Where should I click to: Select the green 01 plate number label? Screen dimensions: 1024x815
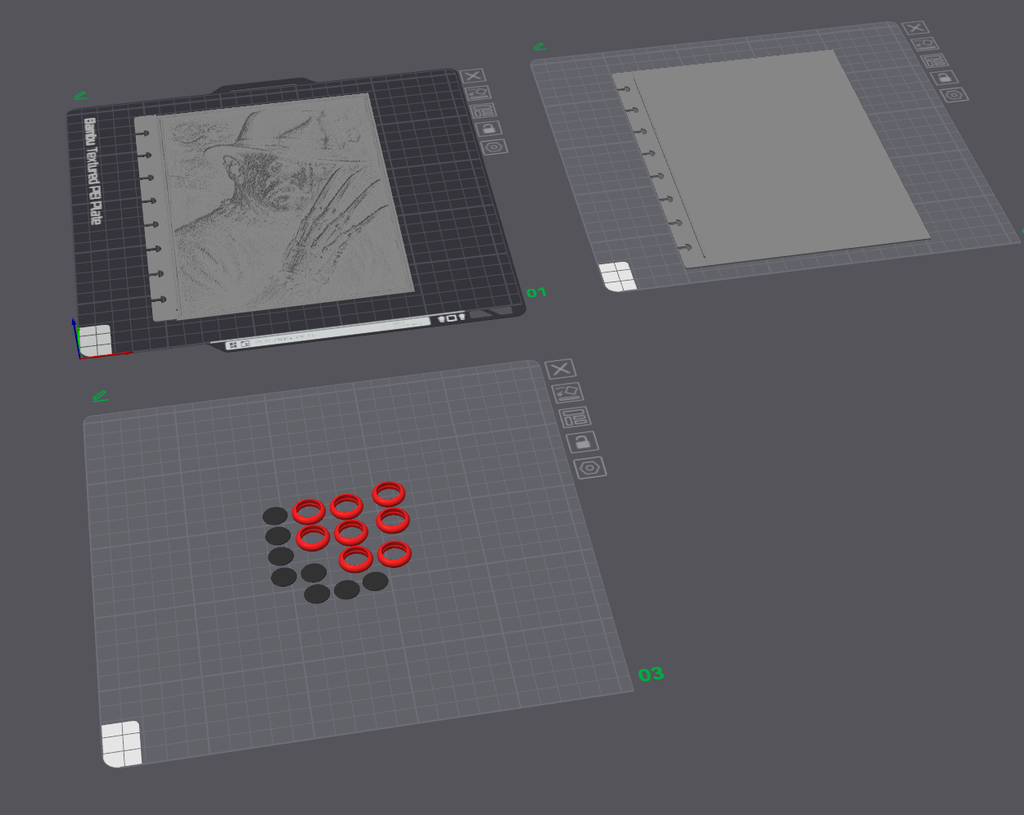pyautogui.click(x=536, y=293)
